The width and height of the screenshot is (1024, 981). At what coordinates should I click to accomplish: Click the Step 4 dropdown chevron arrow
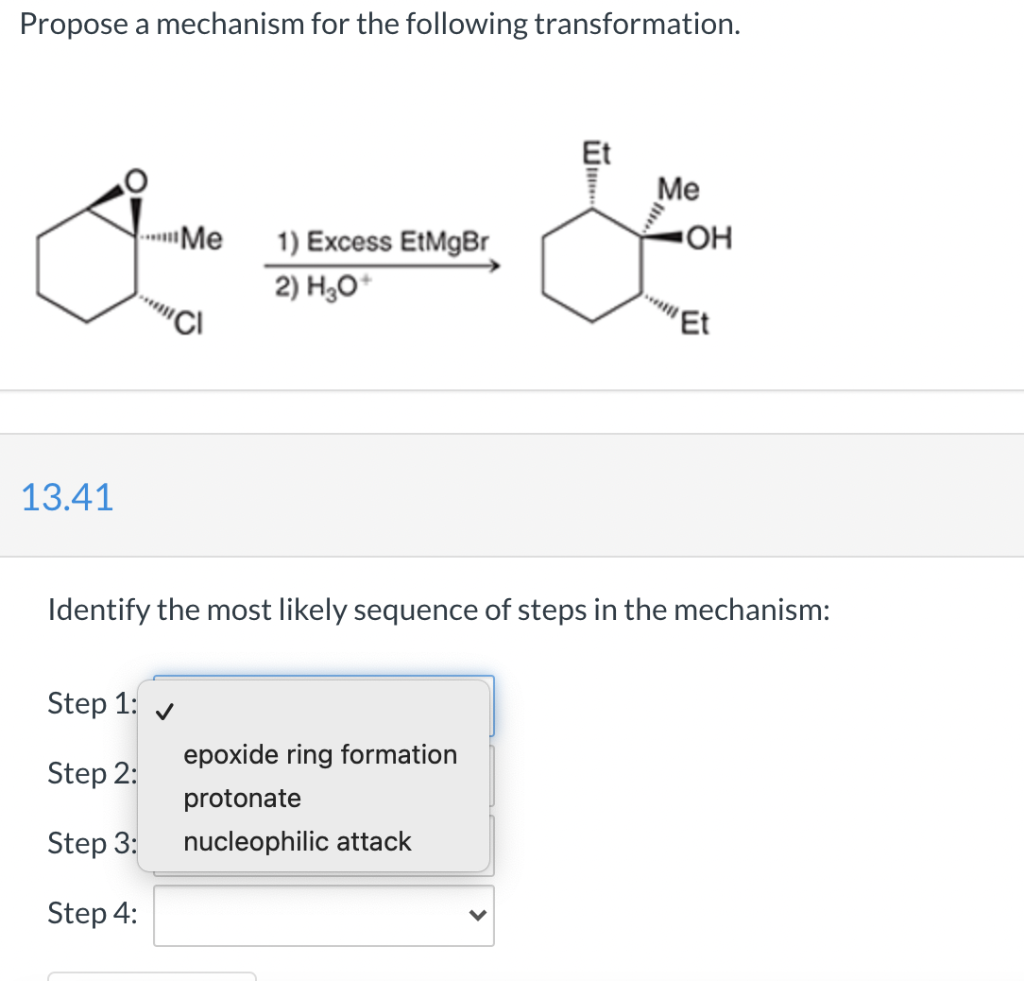[478, 914]
